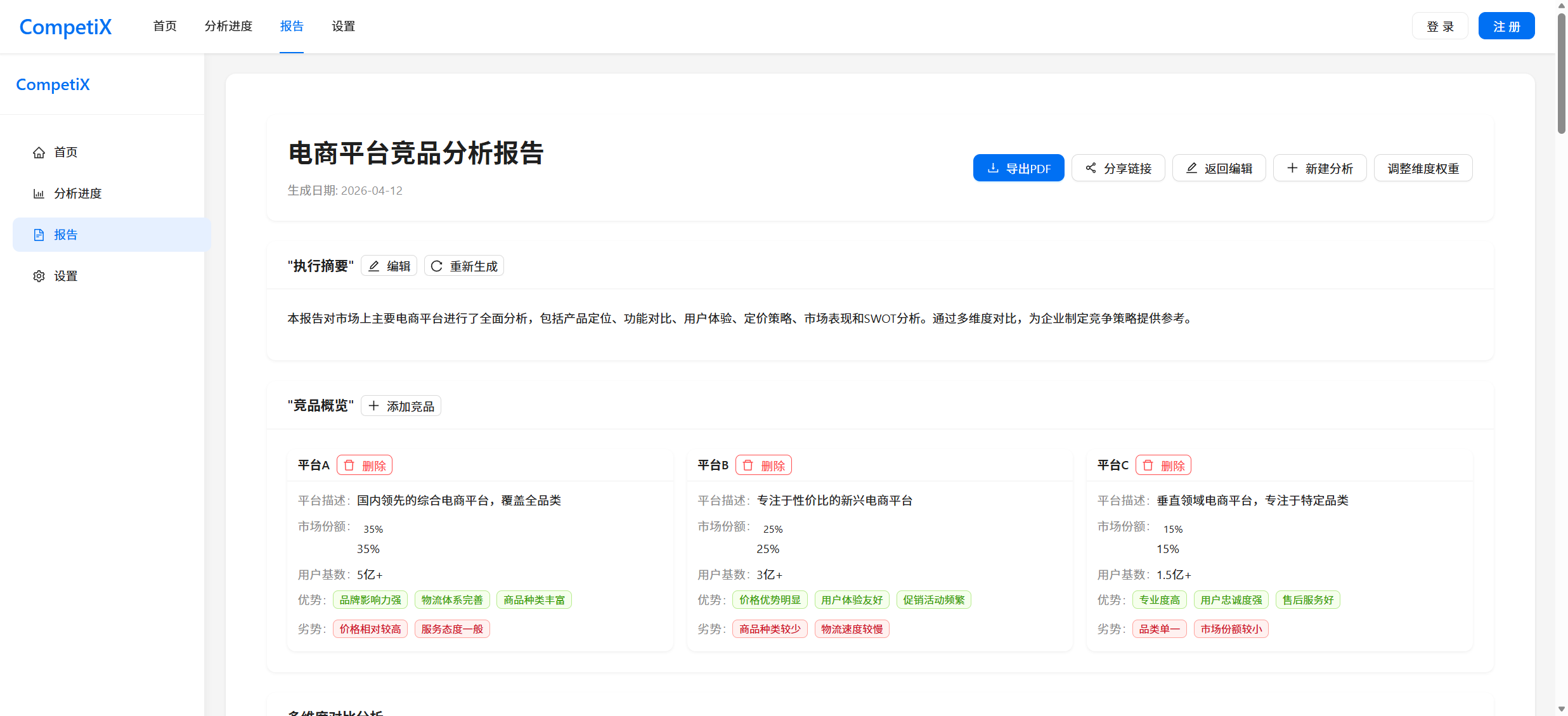Click 调整维度权重 button
The height and width of the screenshot is (716, 1568).
(1423, 168)
